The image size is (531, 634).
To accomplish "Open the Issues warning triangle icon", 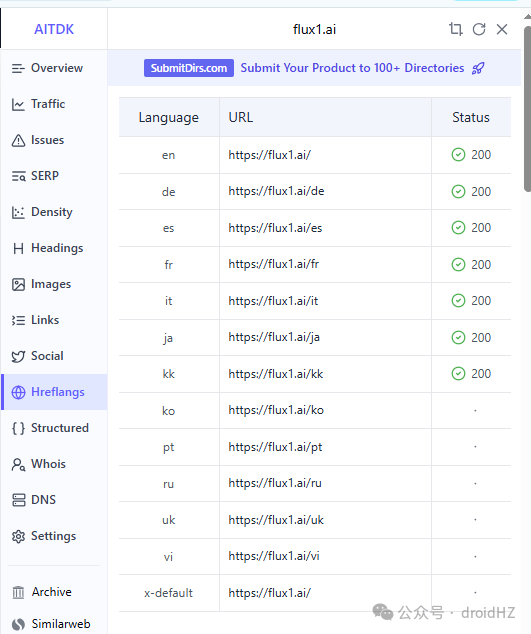I will coord(18,140).
